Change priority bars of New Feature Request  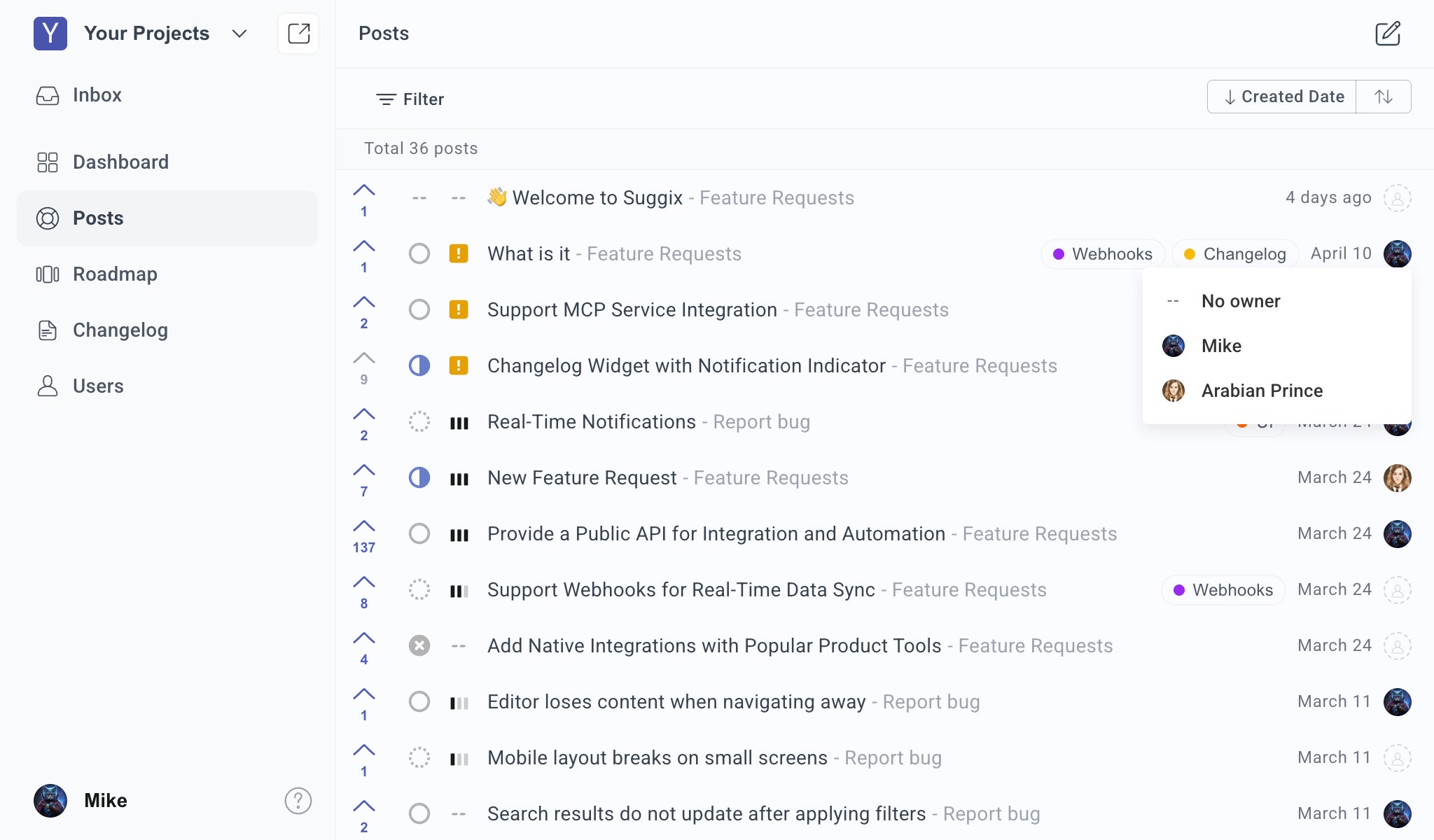pyautogui.click(x=459, y=479)
